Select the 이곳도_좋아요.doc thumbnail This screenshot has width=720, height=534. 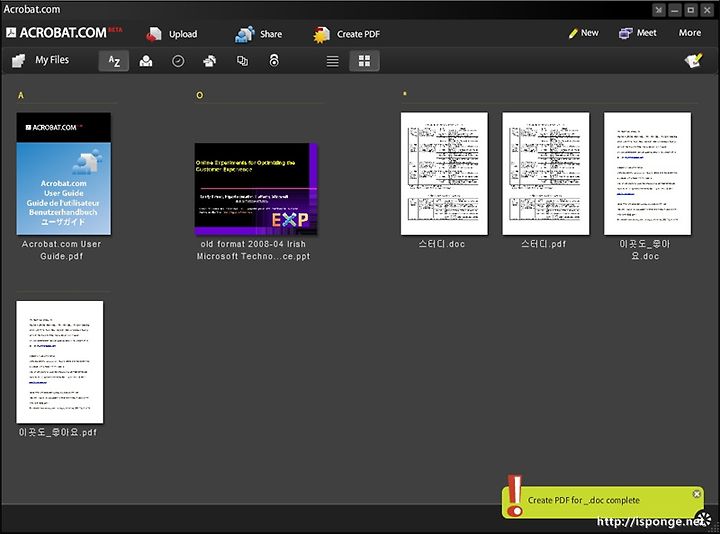pos(647,174)
